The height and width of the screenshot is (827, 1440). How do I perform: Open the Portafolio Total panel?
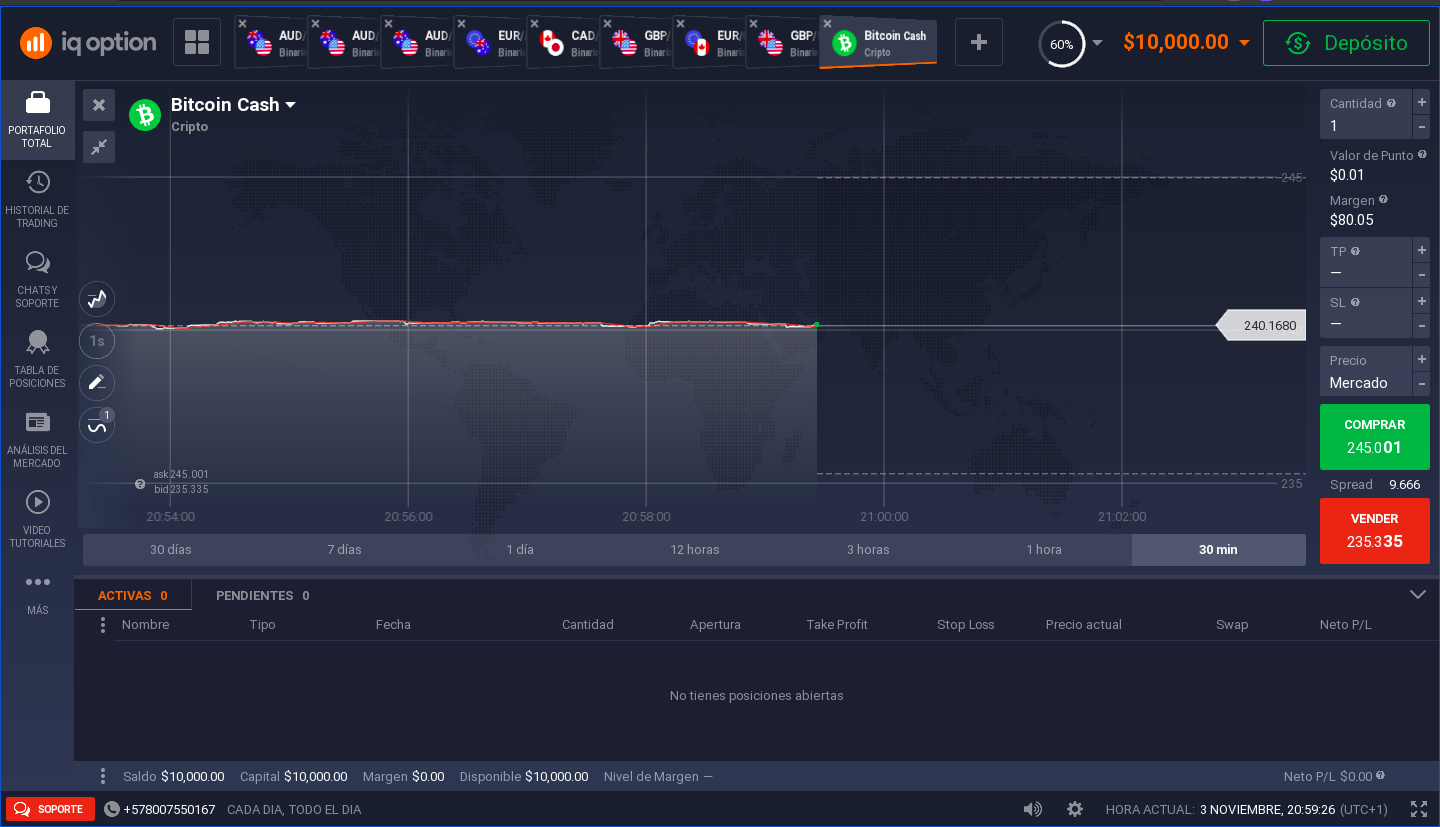tap(37, 119)
